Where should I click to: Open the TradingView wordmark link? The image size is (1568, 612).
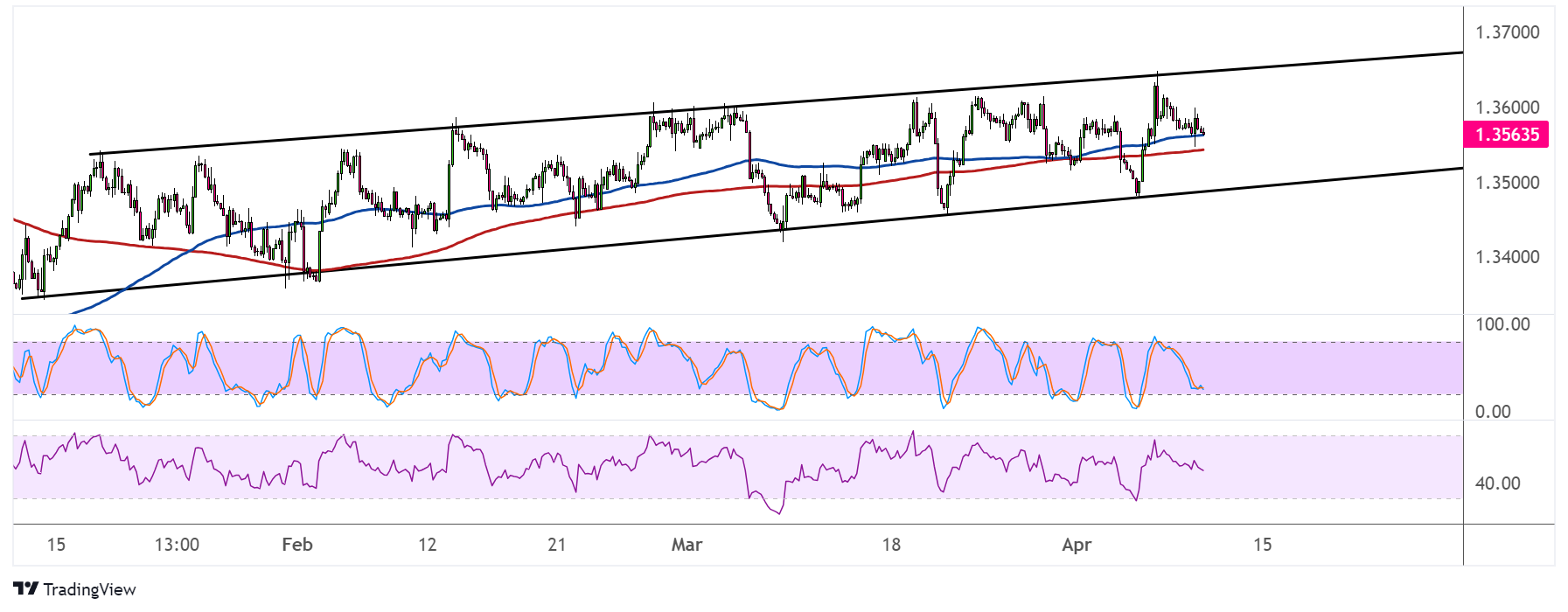point(89,589)
